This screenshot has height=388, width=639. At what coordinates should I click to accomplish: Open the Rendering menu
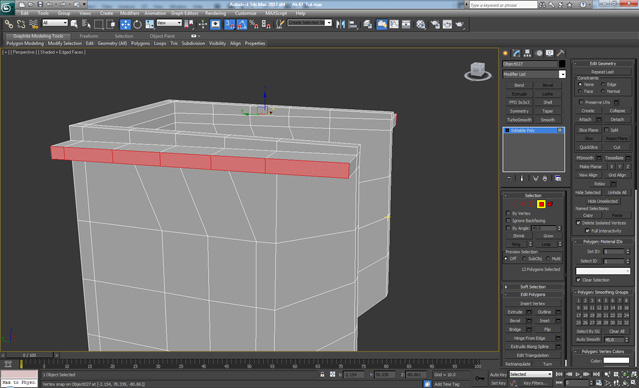tap(216, 13)
